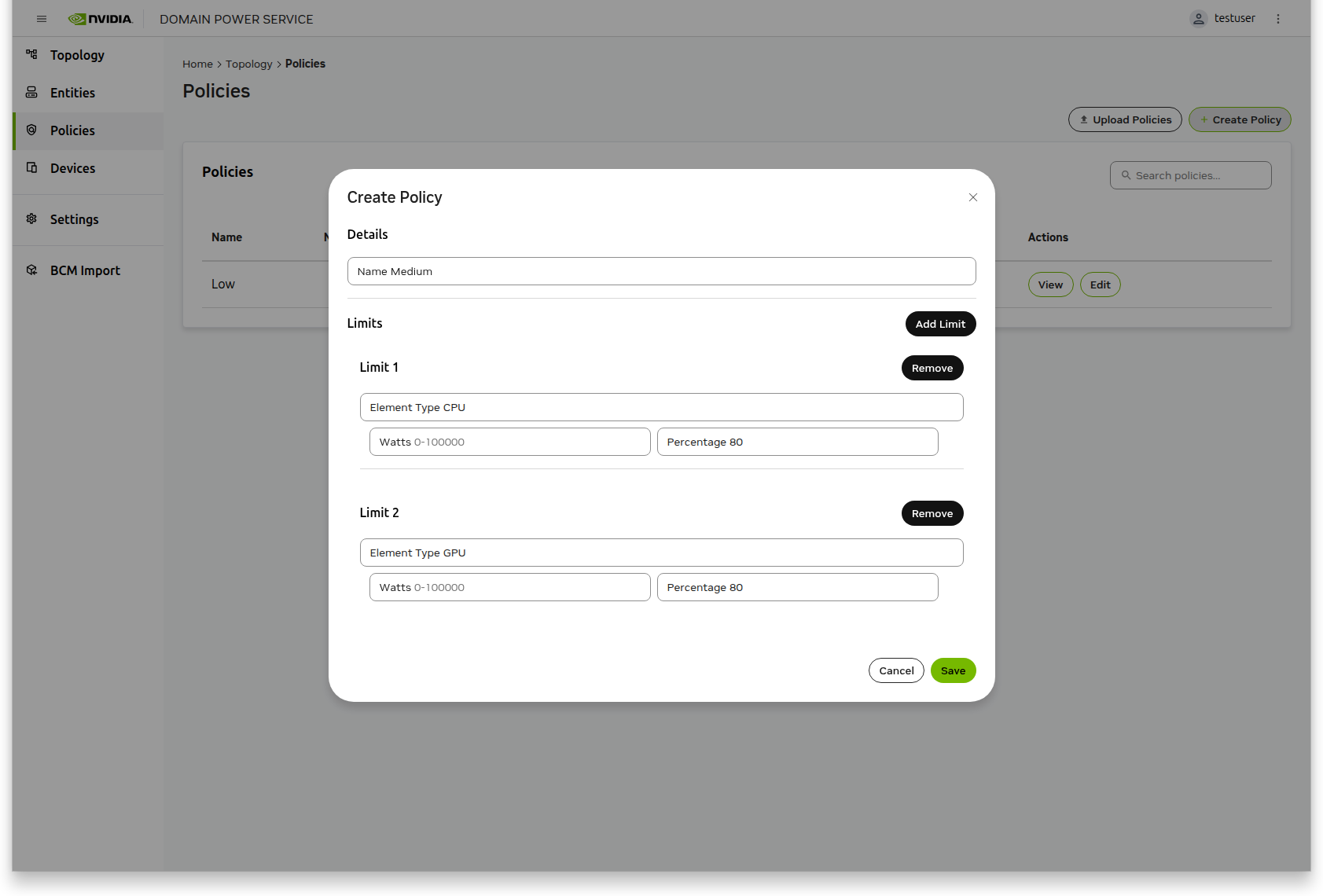Select the Devices sidebar icon
This screenshot has width=1323, height=896.
click(31, 168)
